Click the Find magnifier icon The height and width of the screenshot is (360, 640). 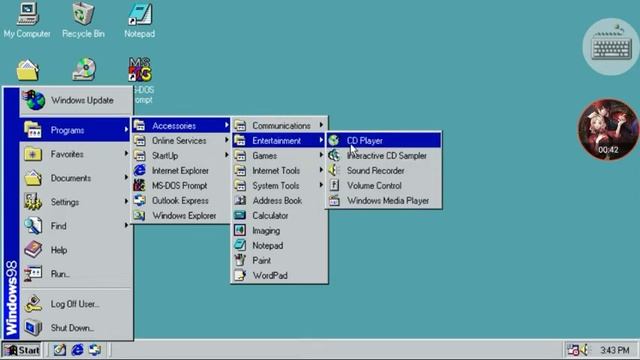pyautogui.click(x=33, y=226)
